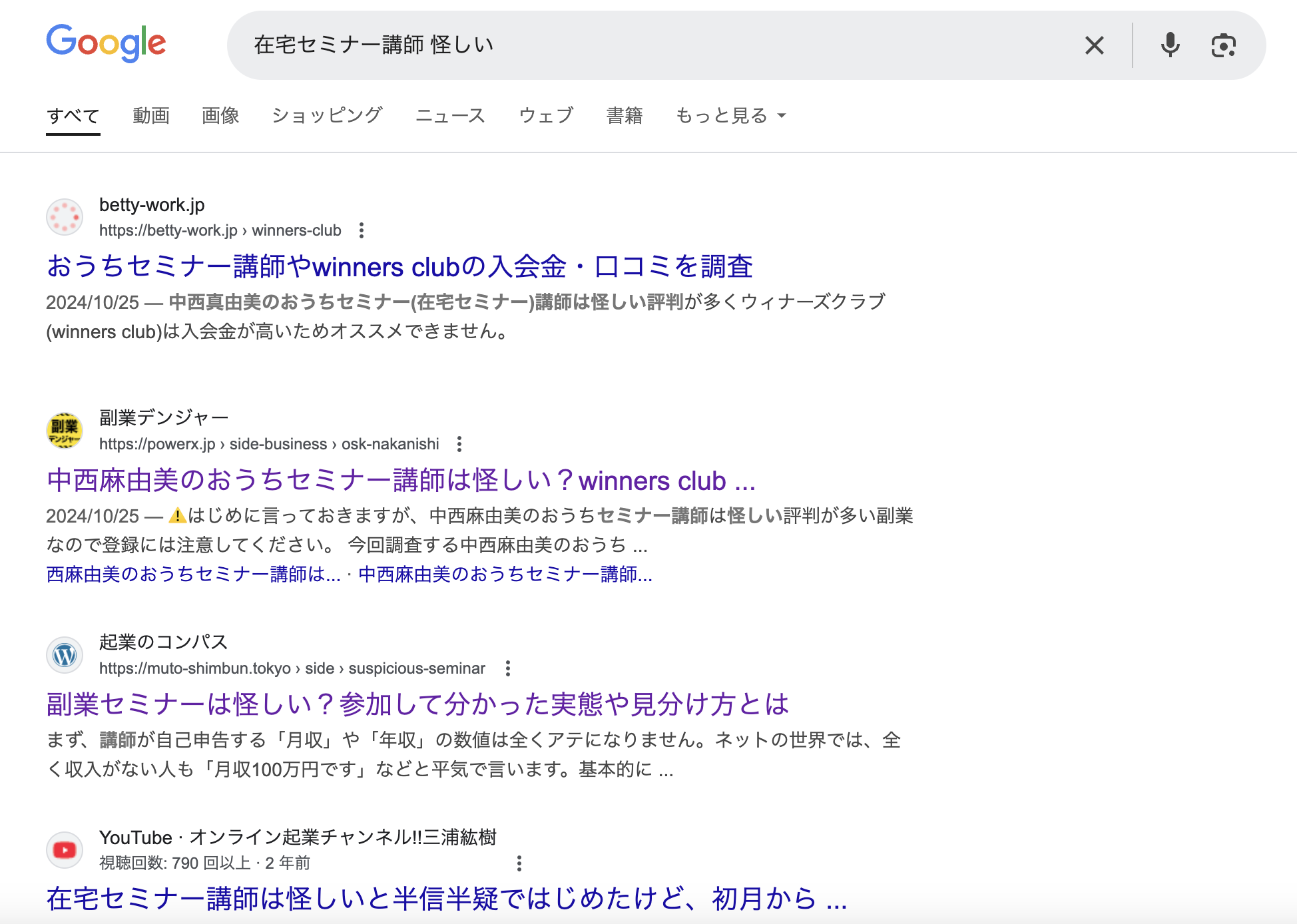Screen dimensions: 1297x924
Task: Open the ショッピング tab
Action: pyautogui.click(x=327, y=116)
